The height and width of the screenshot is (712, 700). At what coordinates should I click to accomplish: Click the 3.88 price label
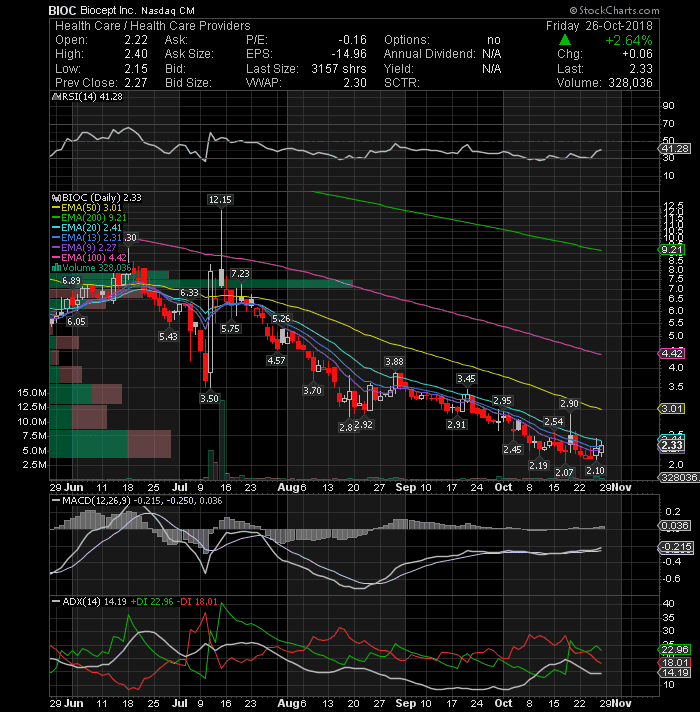click(x=394, y=362)
